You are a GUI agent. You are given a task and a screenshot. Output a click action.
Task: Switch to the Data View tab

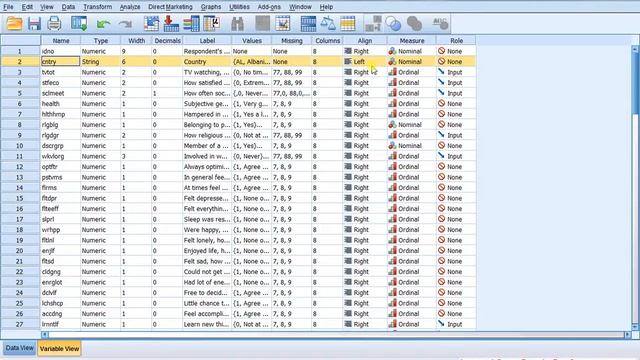[20, 348]
